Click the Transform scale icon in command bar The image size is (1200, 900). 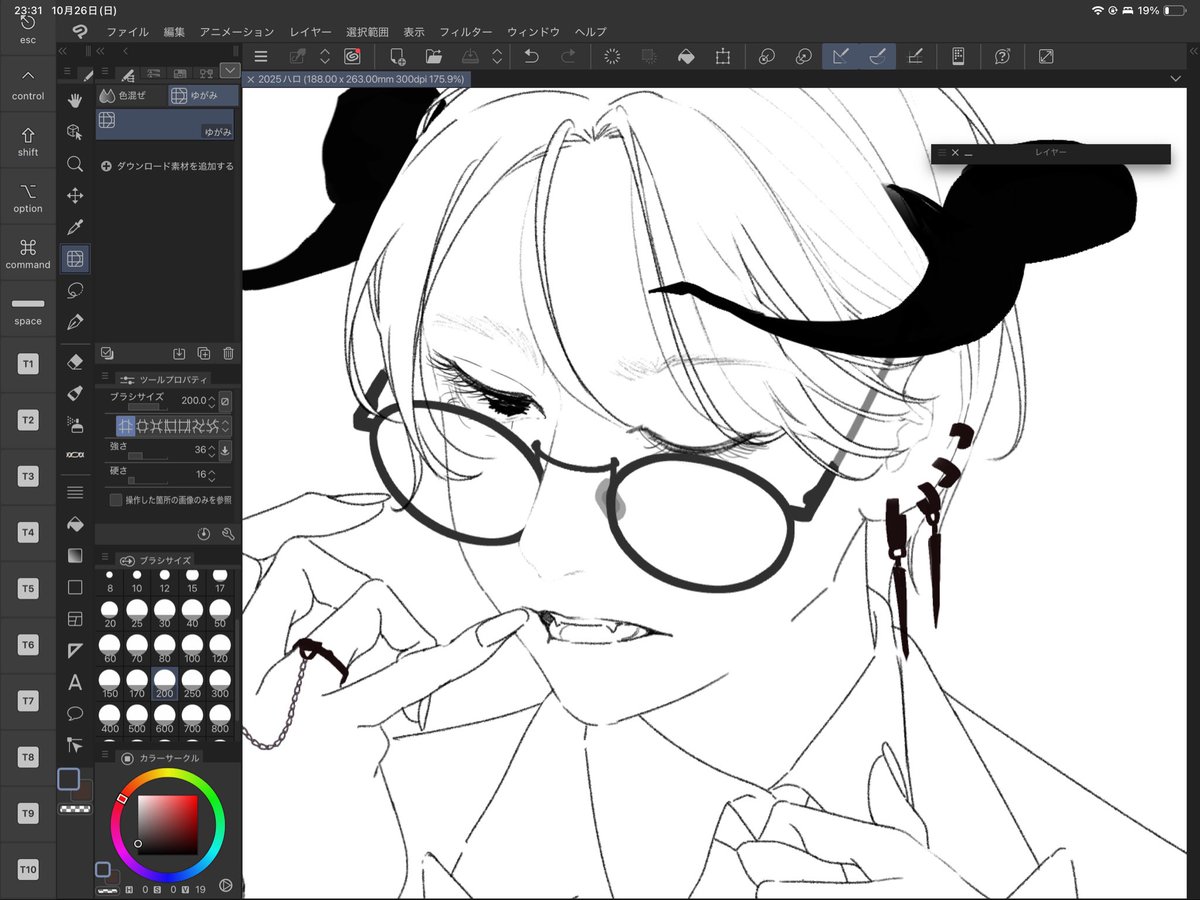click(x=722, y=57)
